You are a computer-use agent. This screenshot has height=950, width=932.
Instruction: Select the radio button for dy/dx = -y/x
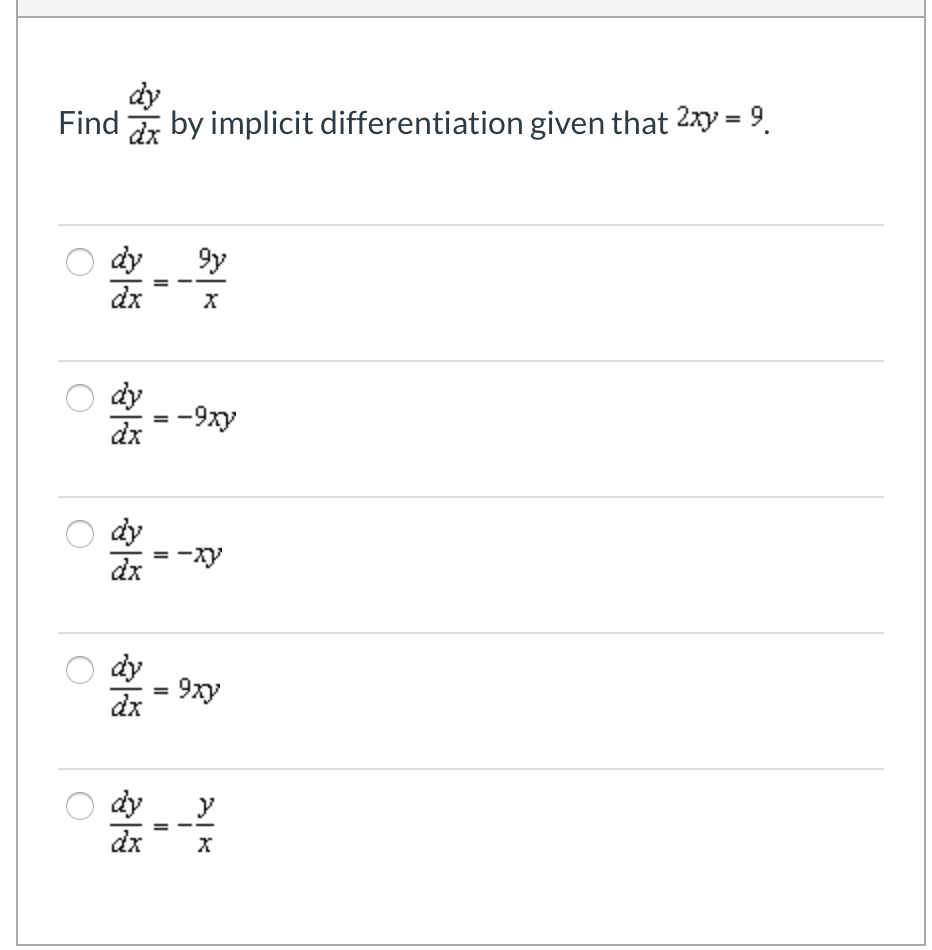79,805
